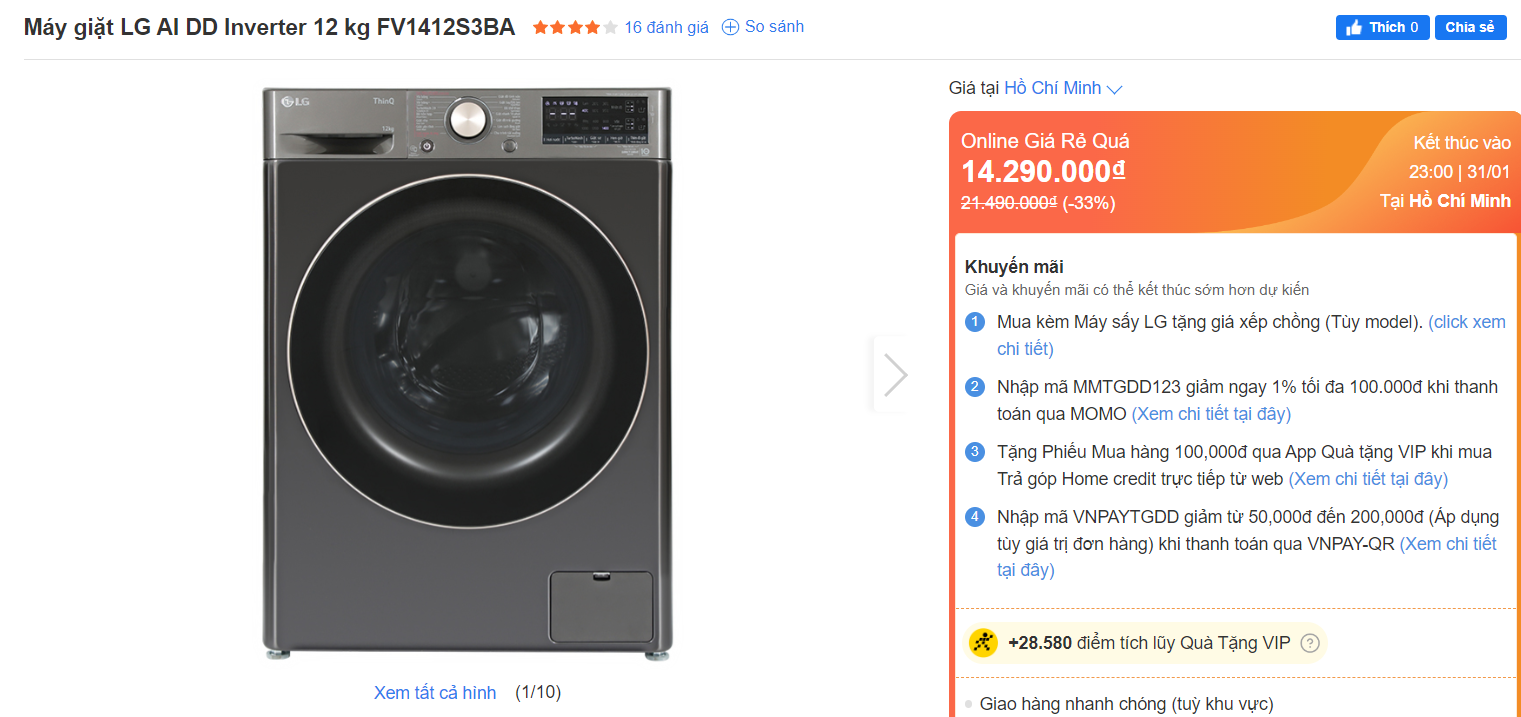
Task: Click the chevron next to Hồ Chí Minh
Action: pos(1115,89)
